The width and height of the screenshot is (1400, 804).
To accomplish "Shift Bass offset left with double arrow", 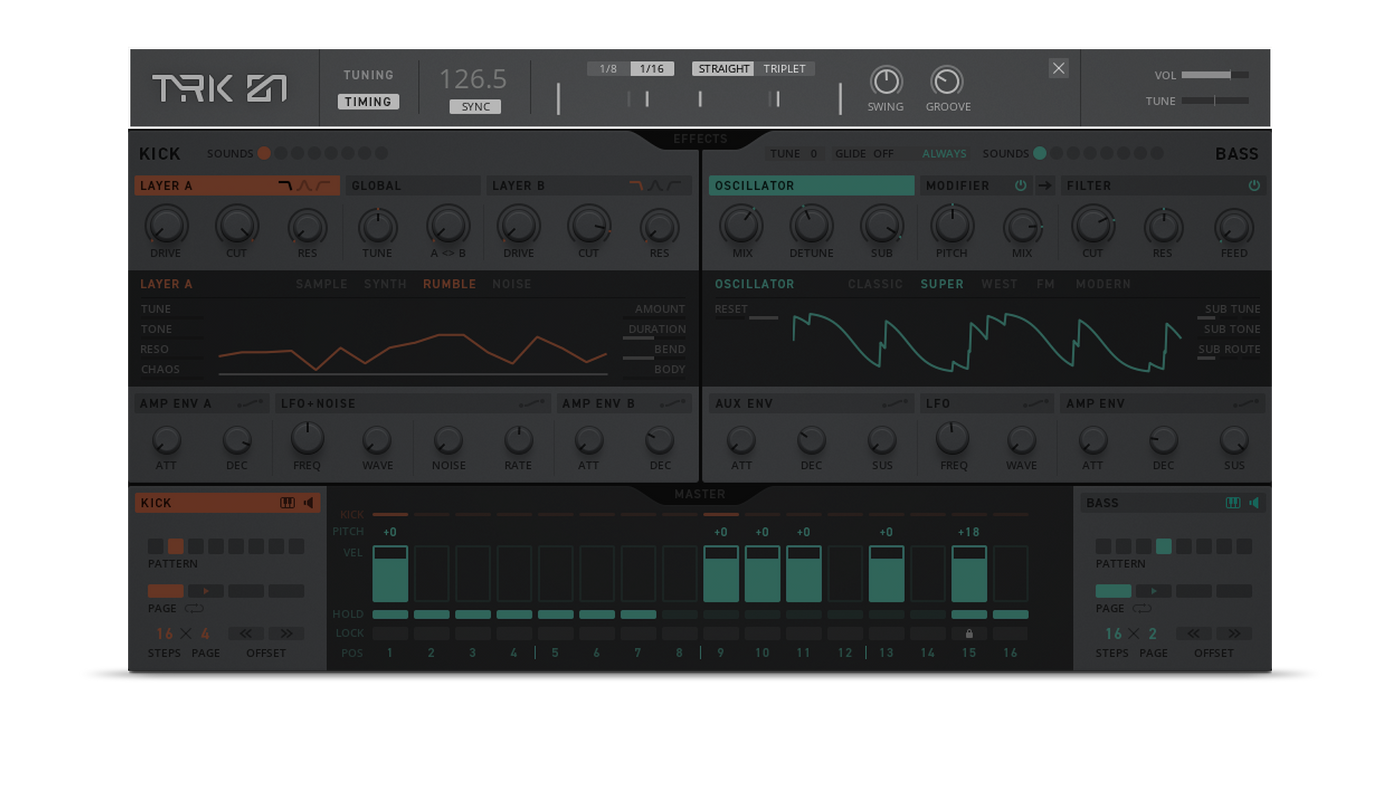I will coord(1194,633).
